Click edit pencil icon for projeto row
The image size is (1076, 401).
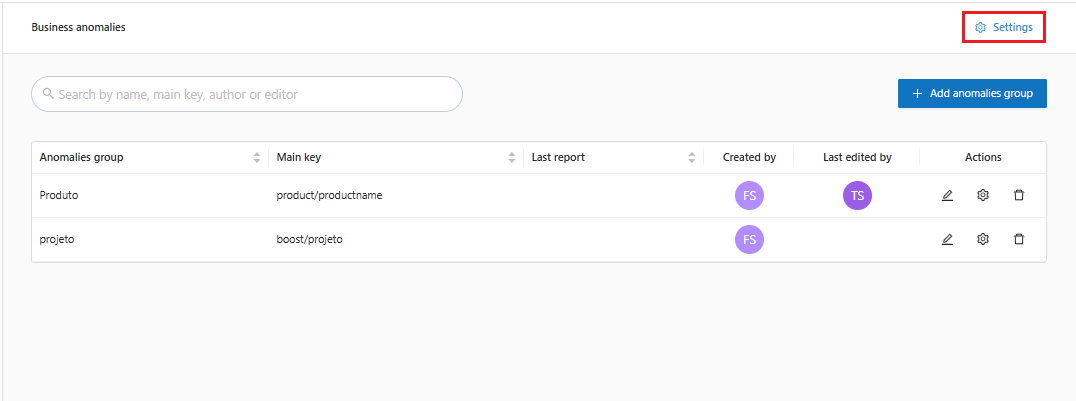pyautogui.click(x=947, y=240)
